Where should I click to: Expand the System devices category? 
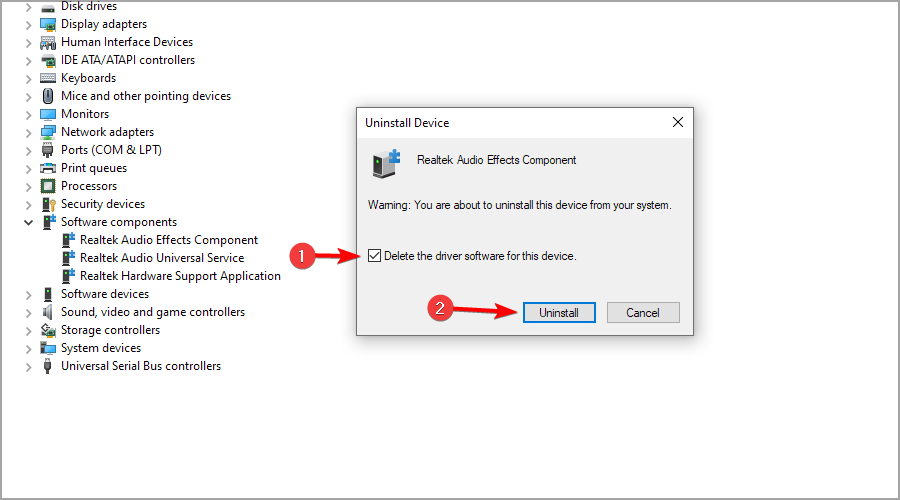pyautogui.click(x=28, y=348)
